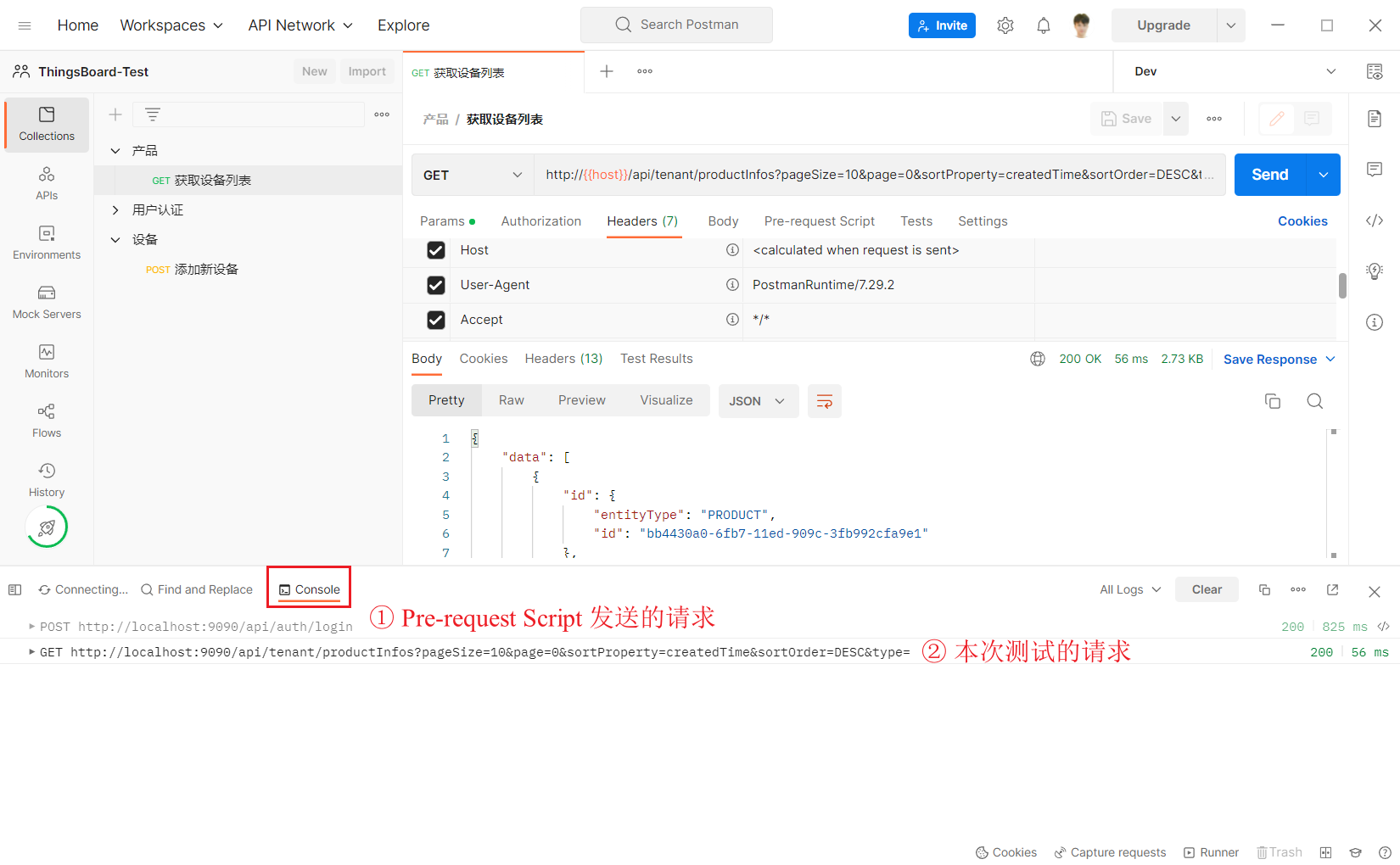Open the Send button arrow dropdown
The height and width of the screenshot is (865, 1400).
[x=1324, y=175]
